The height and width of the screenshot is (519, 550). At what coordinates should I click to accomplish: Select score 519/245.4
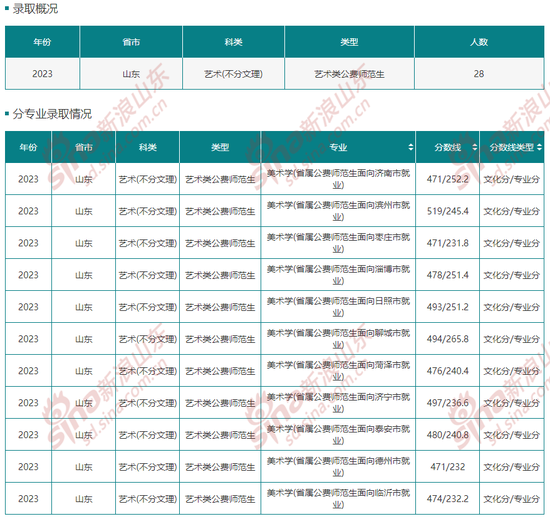pos(448,211)
